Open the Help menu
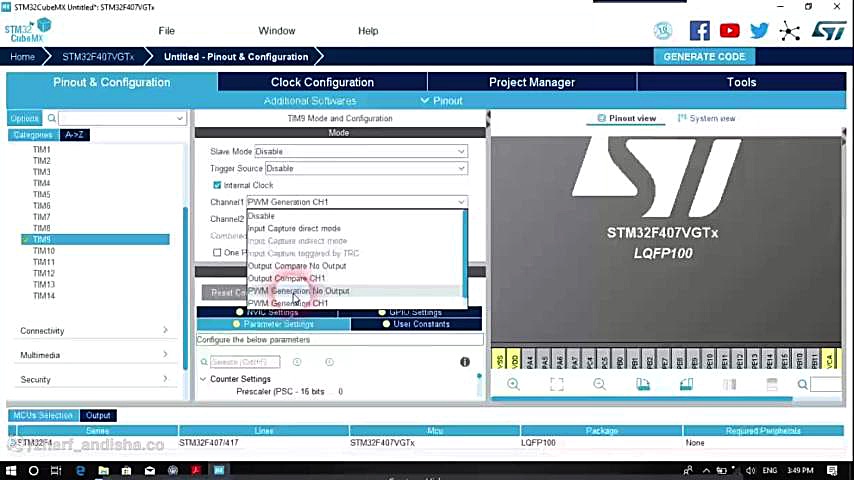The height and width of the screenshot is (480, 854). (368, 31)
